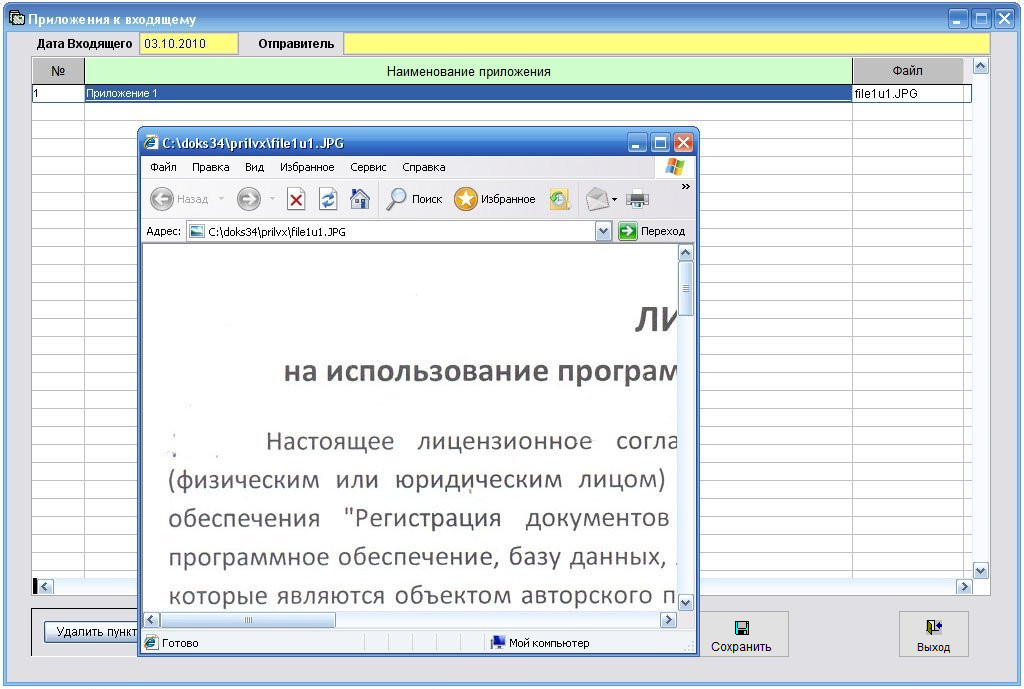Click the Сохранить button label
Image resolution: width=1024 pixels, height=689 pixels.
click(x=741, y=647)
